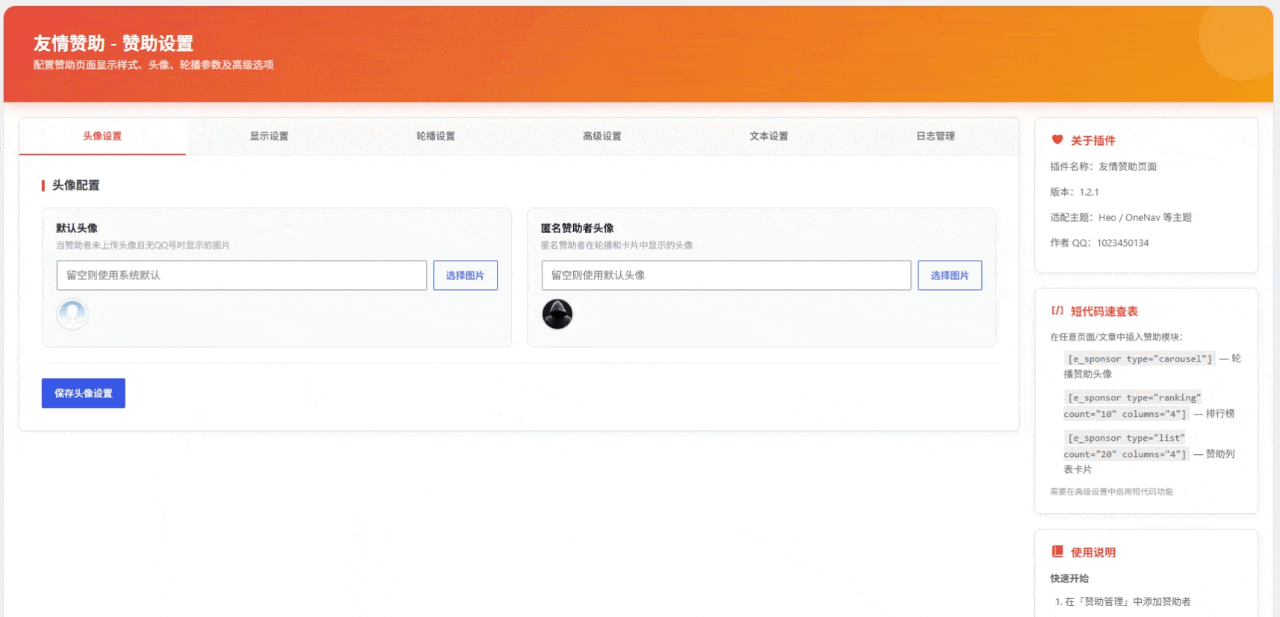This screenshot has height=617, width=1280.
Task: Click the anonymous sponsor avatar preview thumbnail
Action: click(557, 314)
